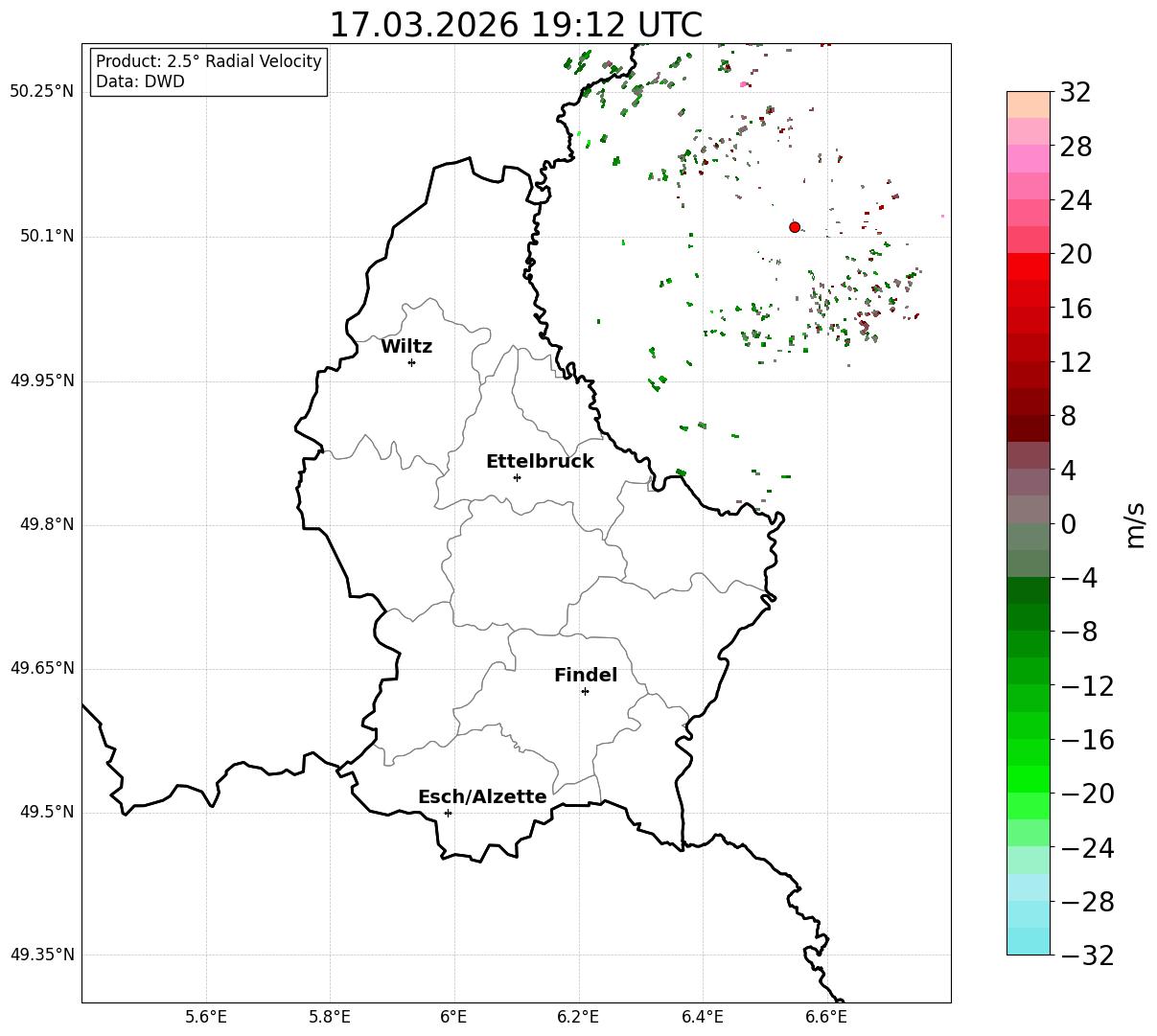This screenshot has width=1157, height=1036.
Task: Click the colorbar tick label 4
Action: (1068, 471)
